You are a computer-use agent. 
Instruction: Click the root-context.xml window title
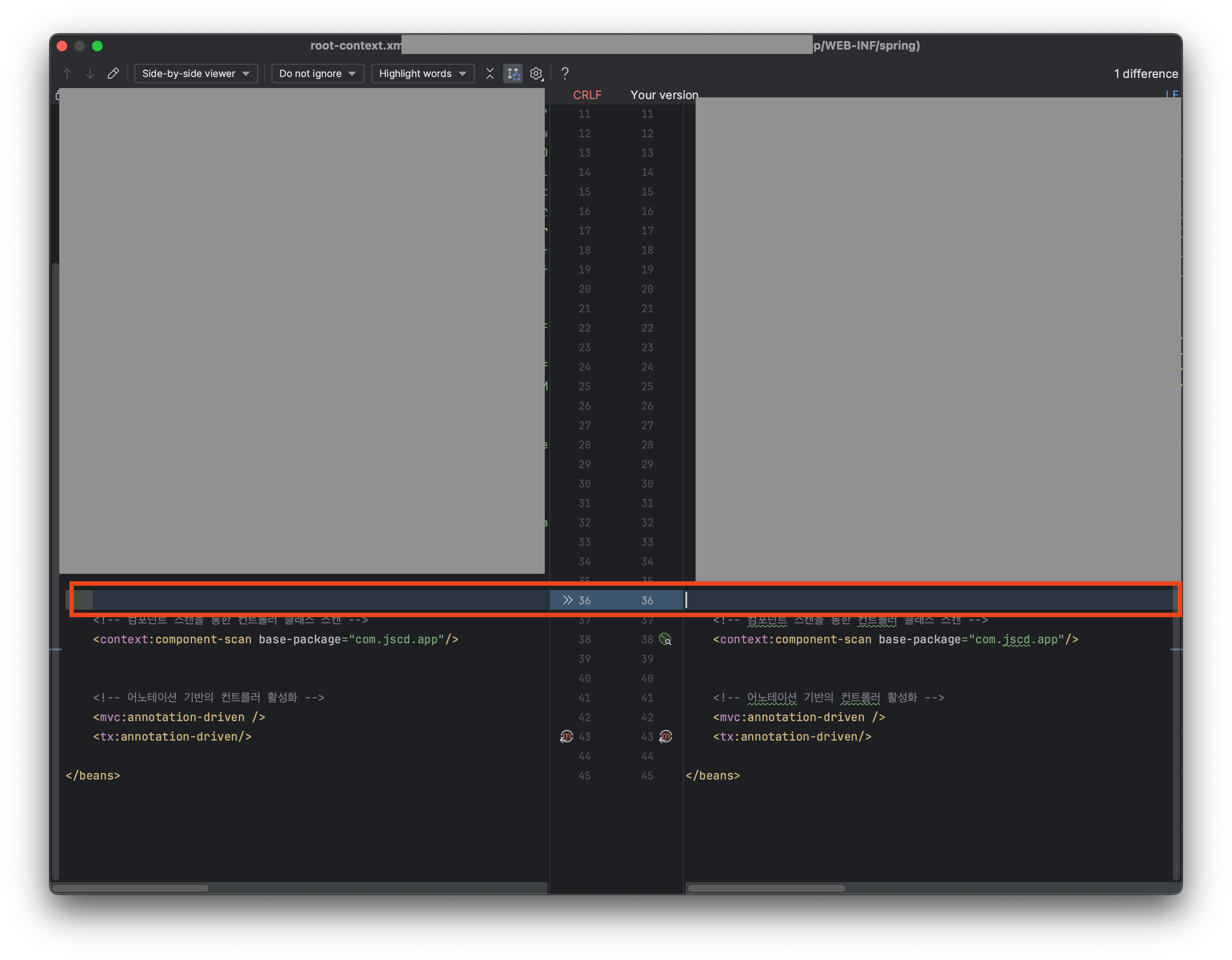click(356, 45)
